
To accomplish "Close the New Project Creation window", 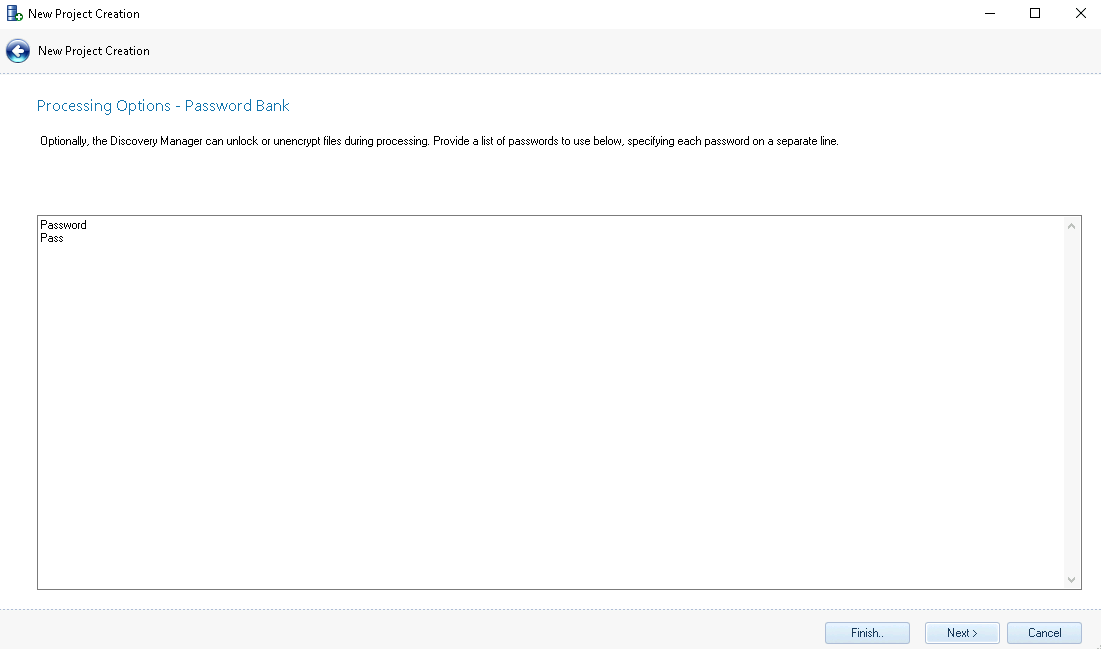I will (1080, 14).
